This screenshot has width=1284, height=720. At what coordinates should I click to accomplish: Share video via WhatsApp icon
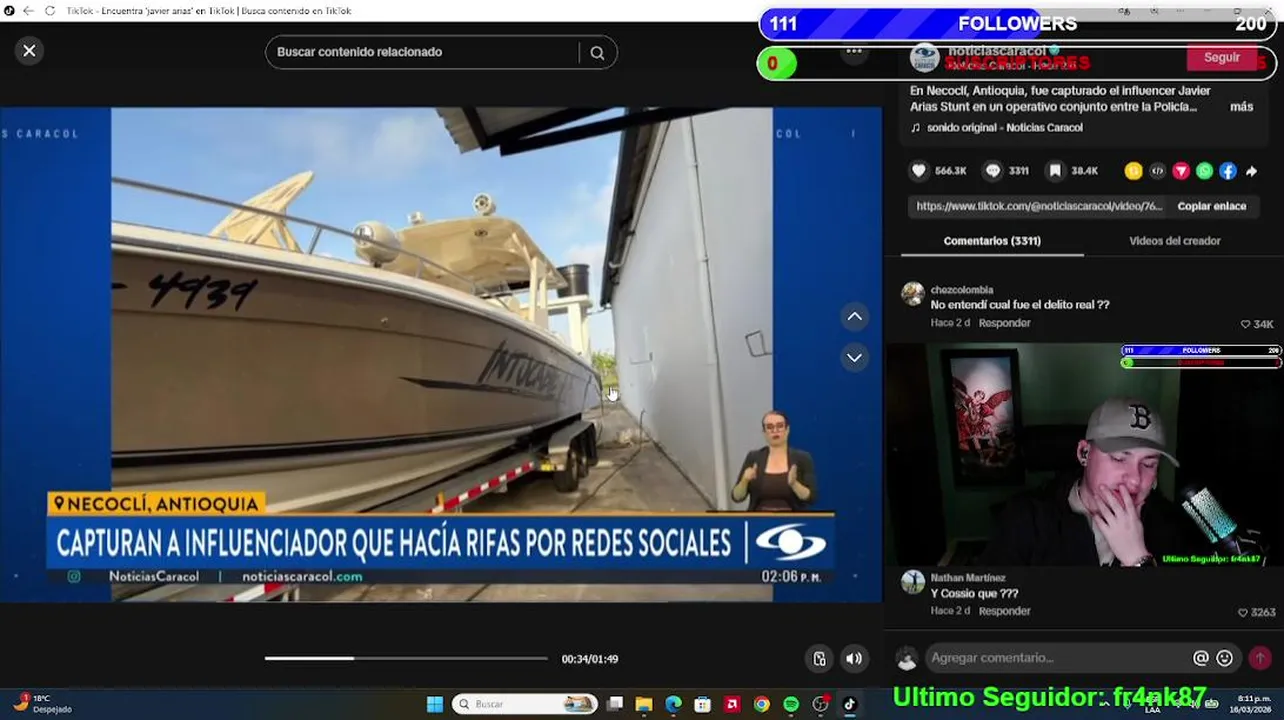coord(1204,171)
